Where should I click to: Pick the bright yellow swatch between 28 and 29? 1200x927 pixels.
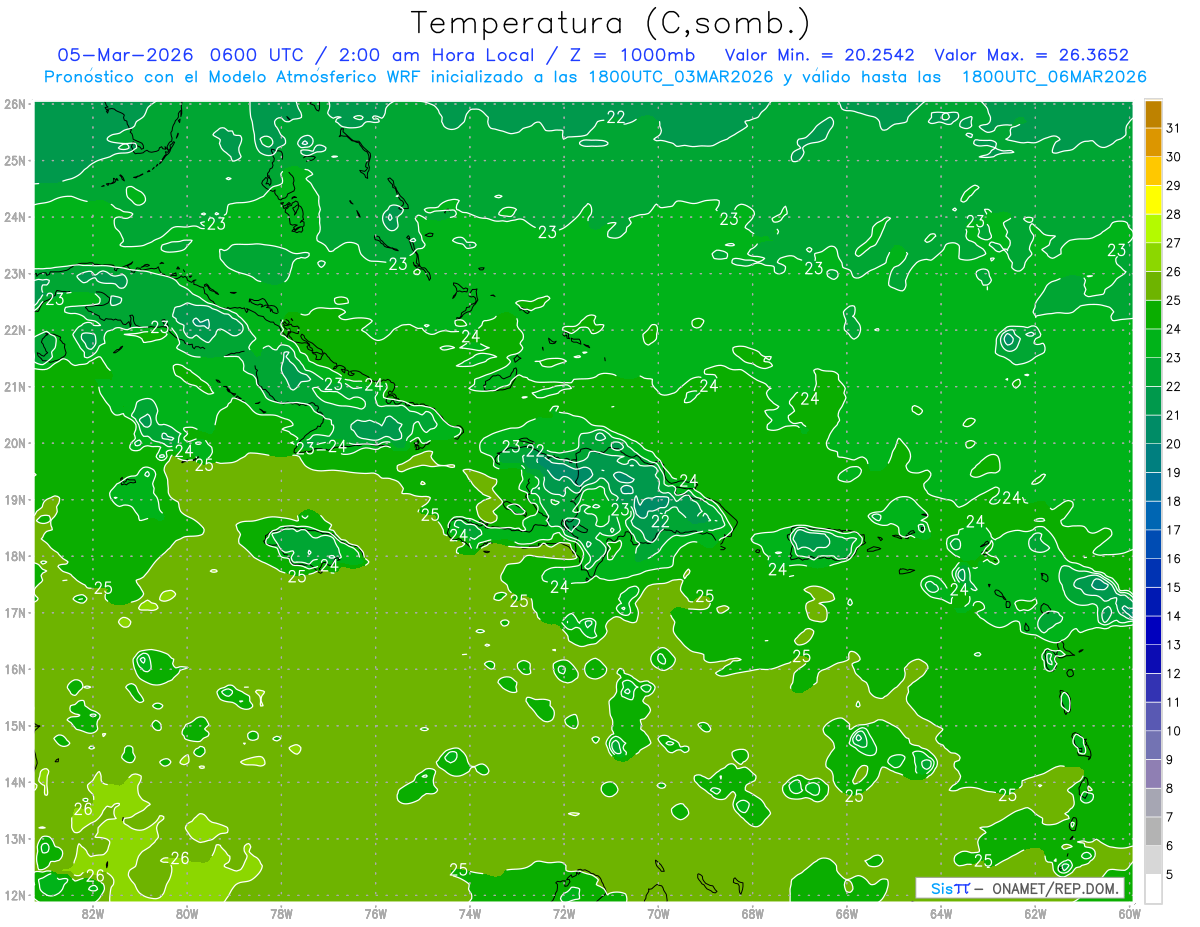pos(1153,200)
